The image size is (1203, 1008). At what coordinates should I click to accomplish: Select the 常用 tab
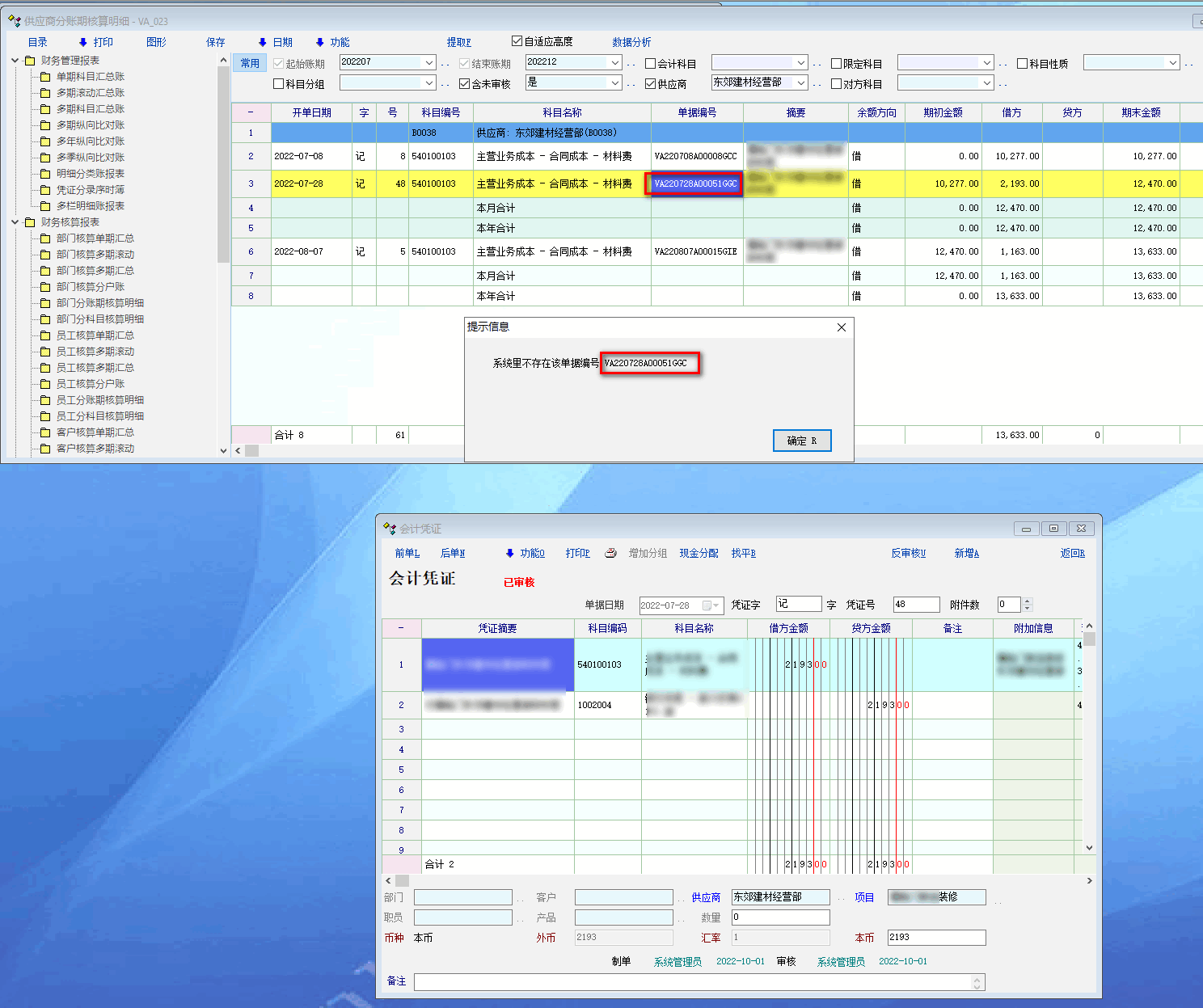point(250,63)
